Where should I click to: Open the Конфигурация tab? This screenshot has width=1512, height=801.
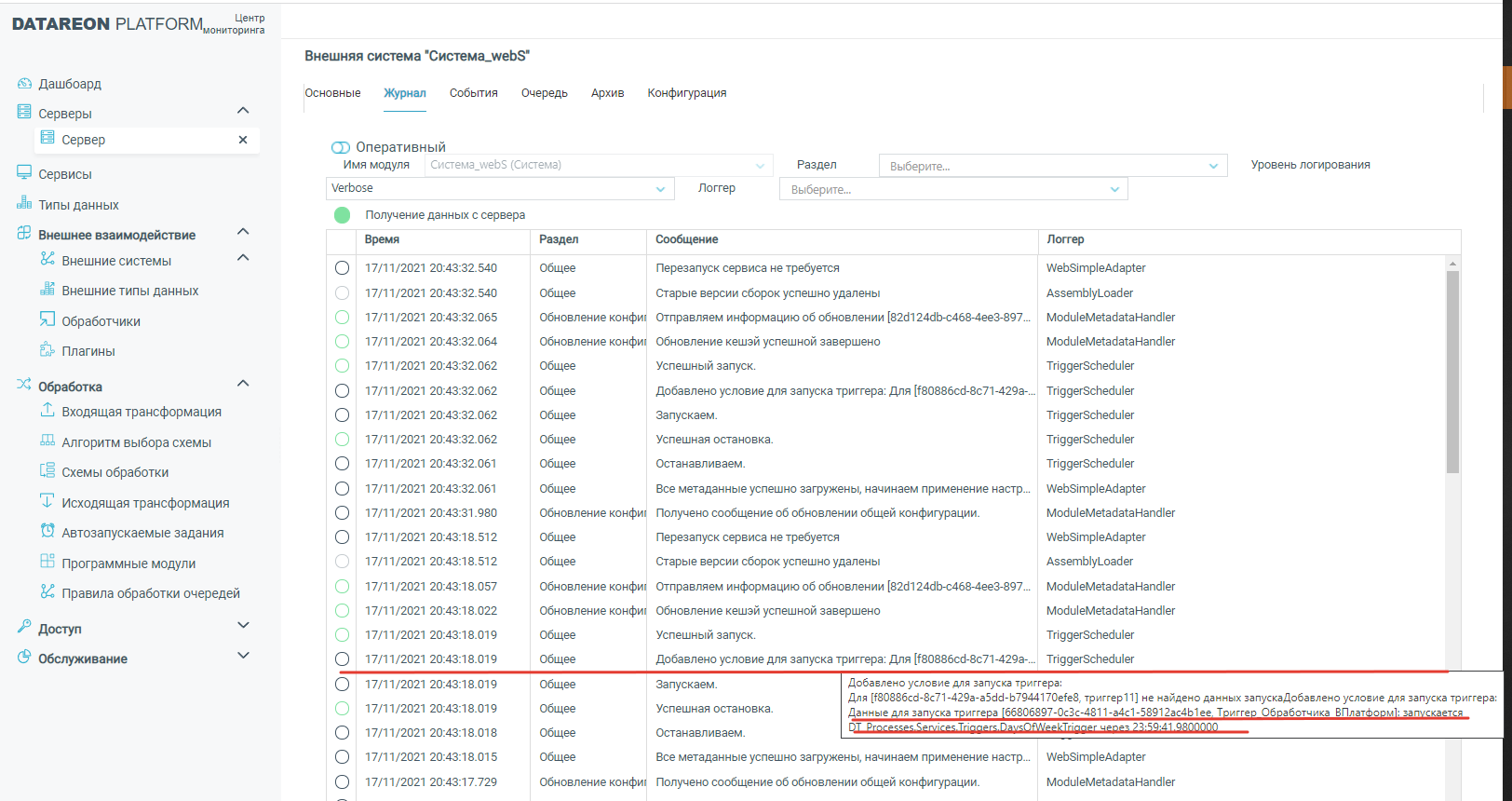coord(686,93)
